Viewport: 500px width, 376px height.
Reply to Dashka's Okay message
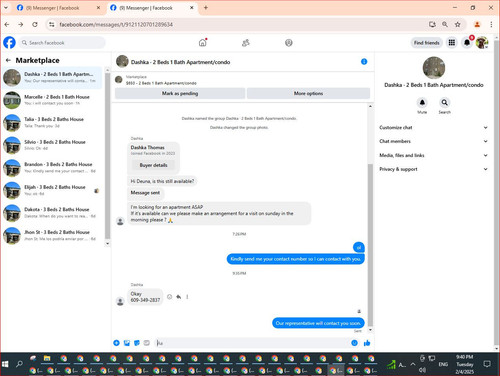pyautogui.click(x=179, y=297)
